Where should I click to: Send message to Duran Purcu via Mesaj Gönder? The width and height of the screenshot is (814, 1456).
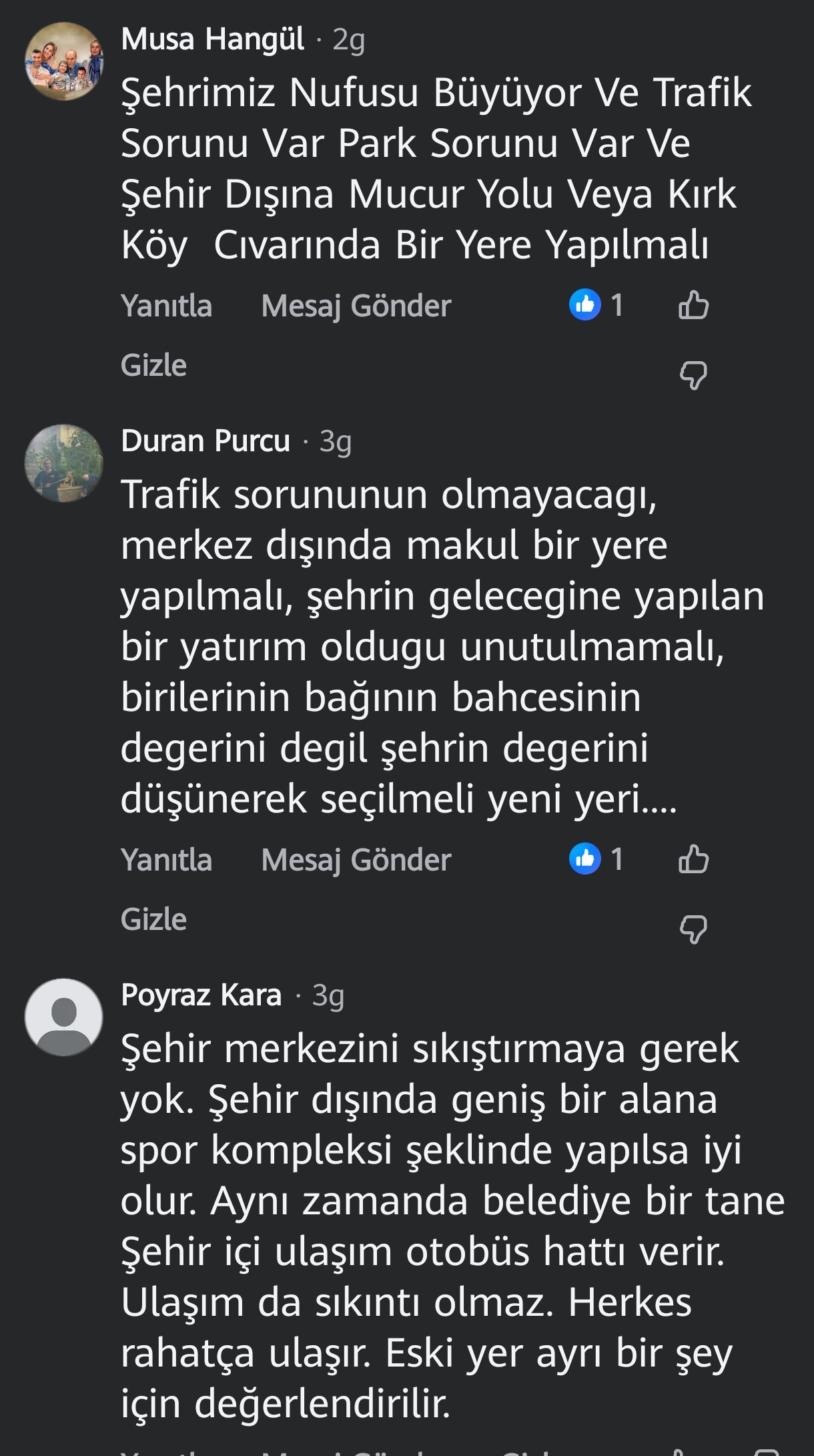356,860
